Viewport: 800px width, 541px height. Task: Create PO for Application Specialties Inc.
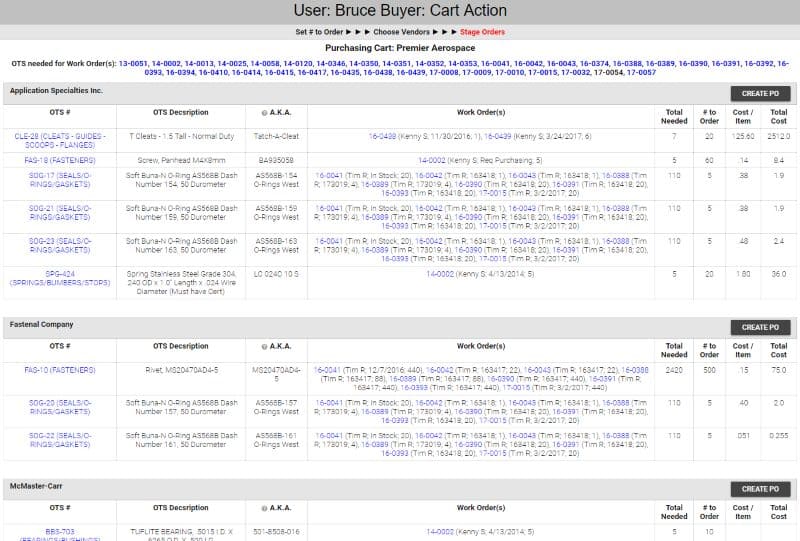pos(760,93)
